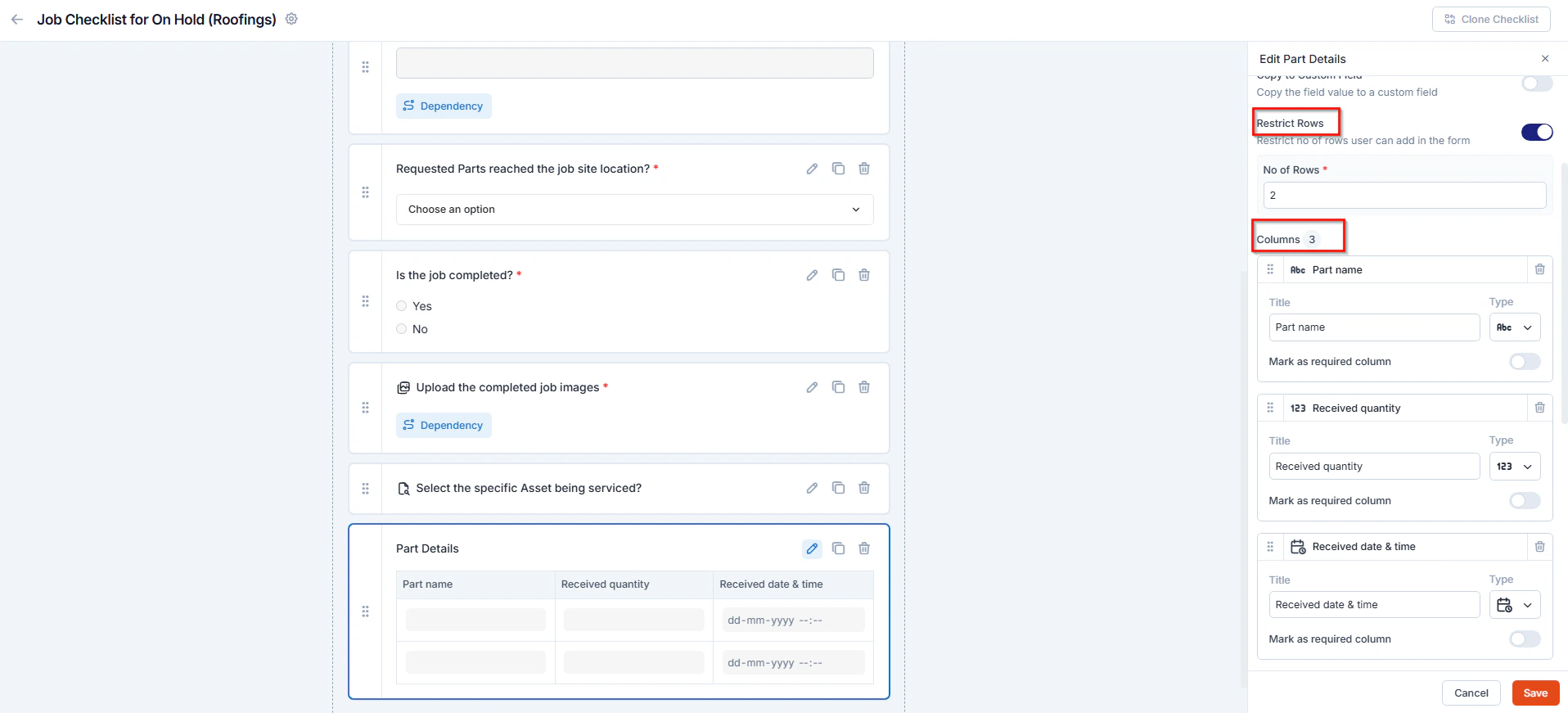
Task: Grab drag handle of Part name column
Action: click(x=1270, y=269)
